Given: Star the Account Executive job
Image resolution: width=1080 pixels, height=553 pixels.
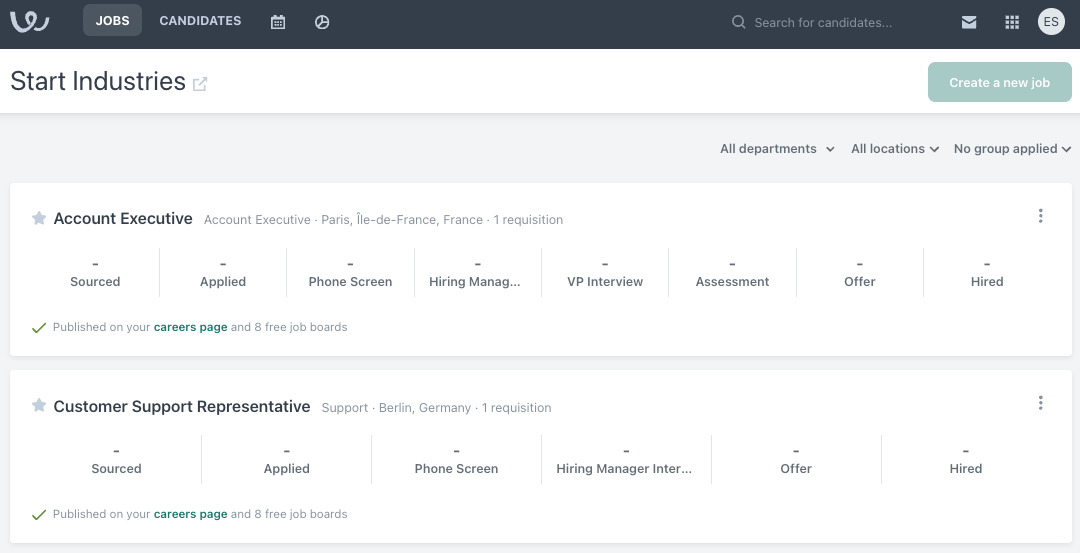Looking at the screenshot, I should (39, 219).
